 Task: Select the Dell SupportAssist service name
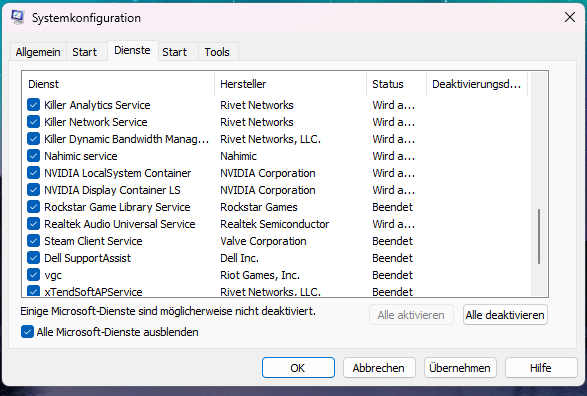[x=88, y=258]
